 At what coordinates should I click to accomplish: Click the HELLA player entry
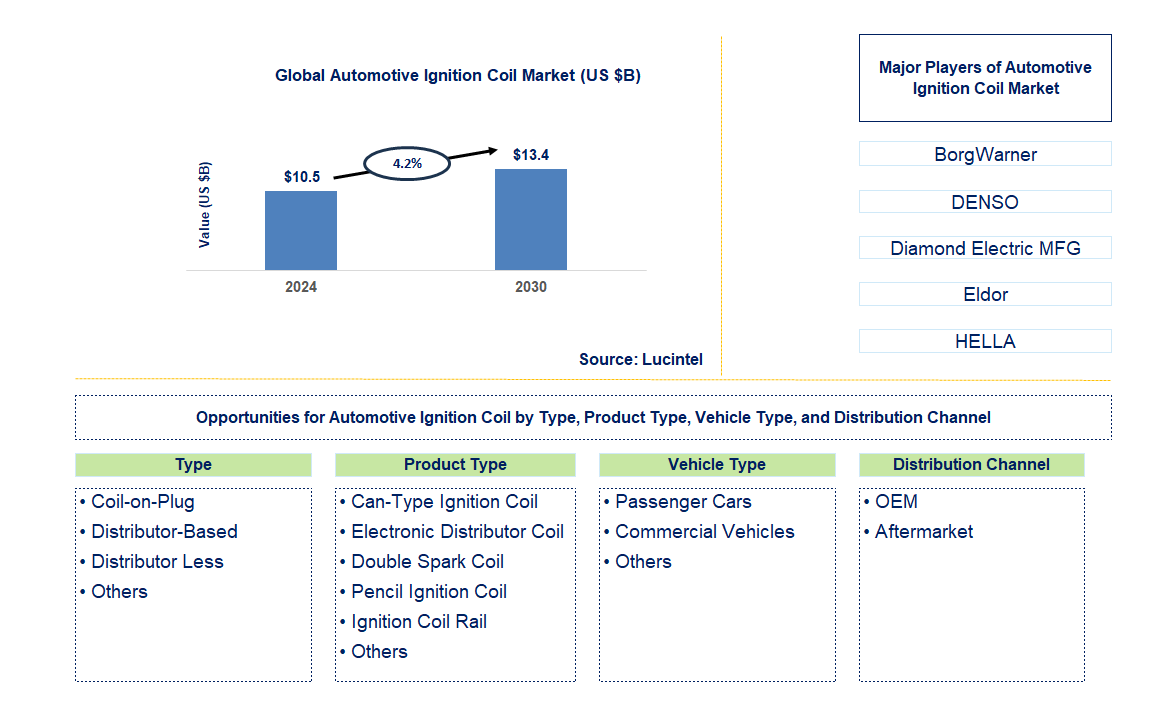tap(984, 341)
